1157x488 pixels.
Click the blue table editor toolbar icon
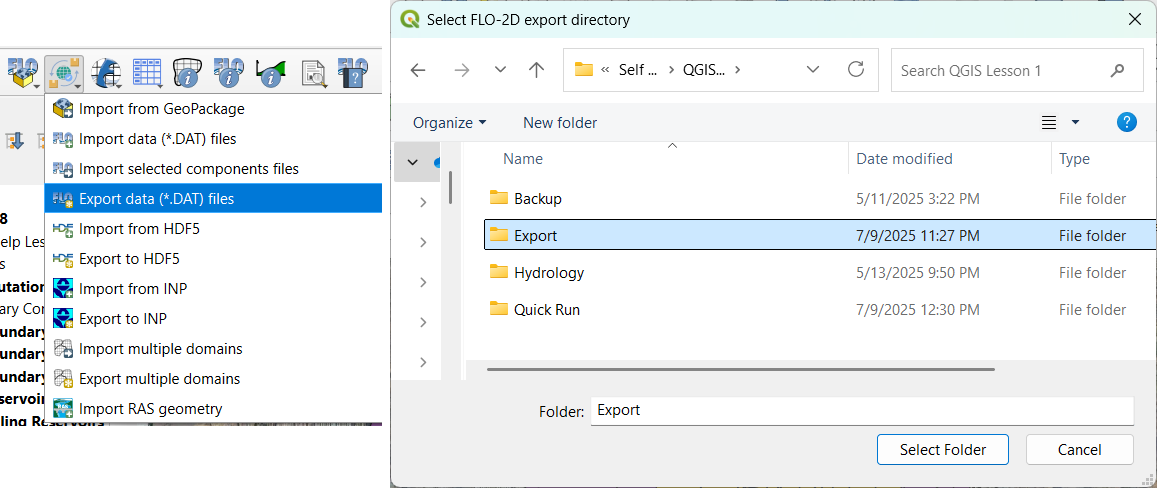[x=147, y=73]
